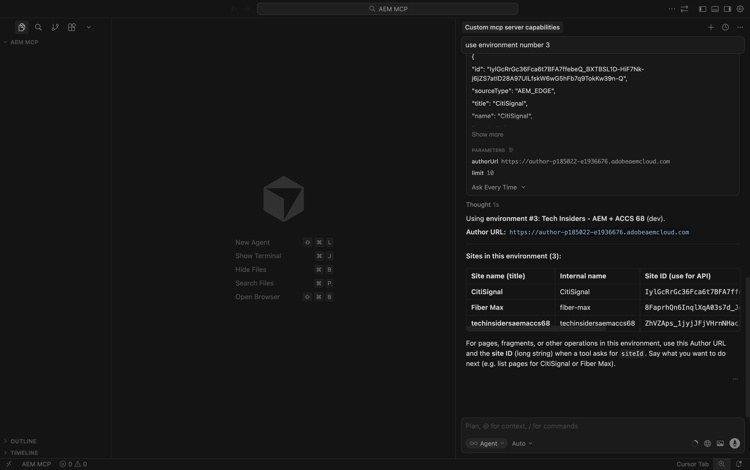Image resolution: width=750 pixels, height=470 pixels.
Task: Click the table horizontal scrollbar
Action: click(536, 329)
